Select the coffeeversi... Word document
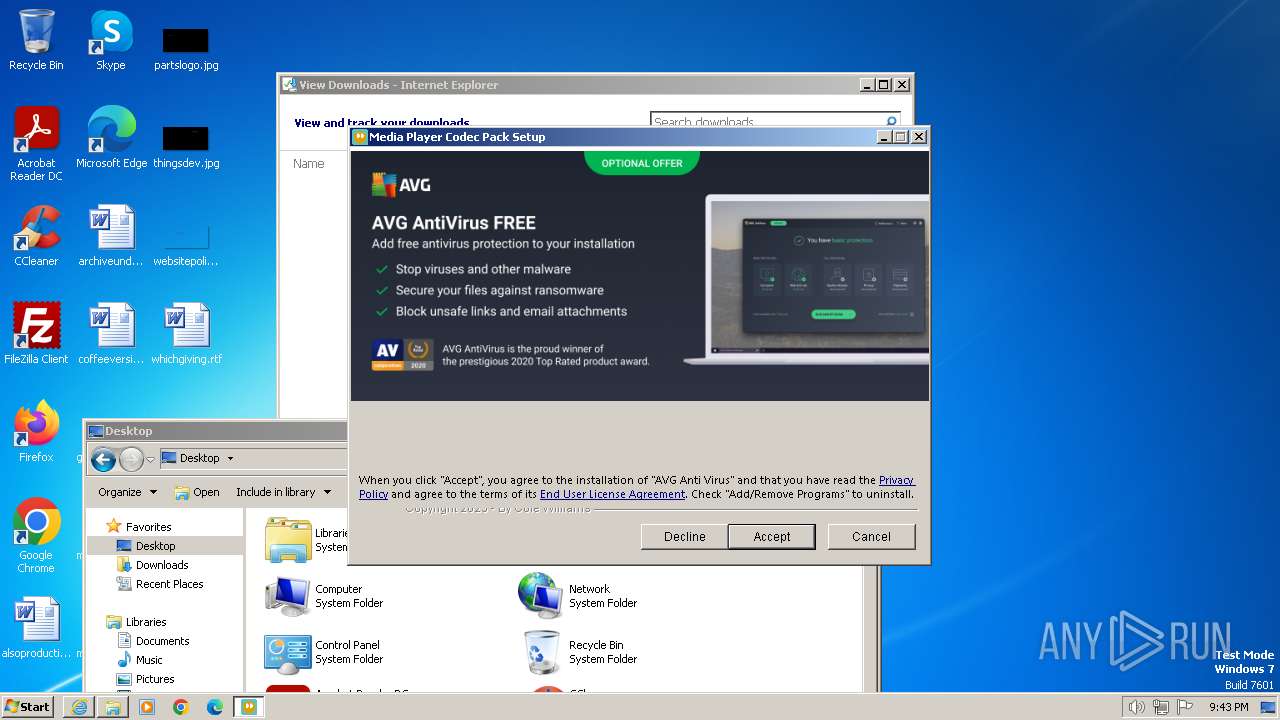1280x720 pixels. (111, 333)
